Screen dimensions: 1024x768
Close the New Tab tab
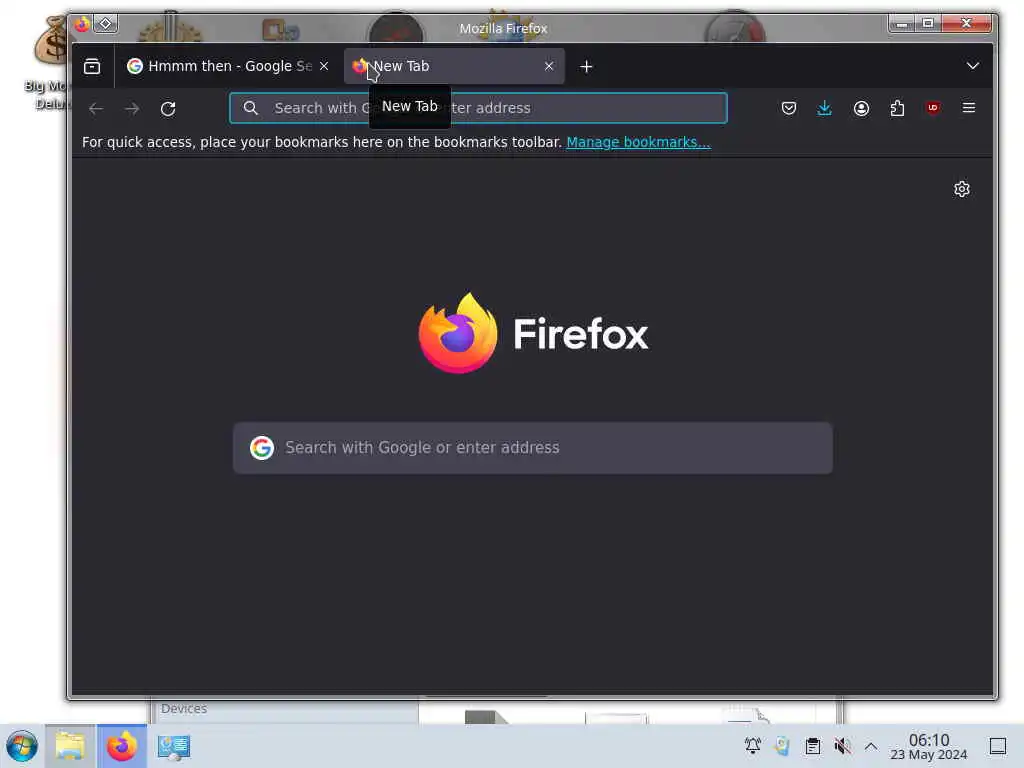click(x=549, y=66)
